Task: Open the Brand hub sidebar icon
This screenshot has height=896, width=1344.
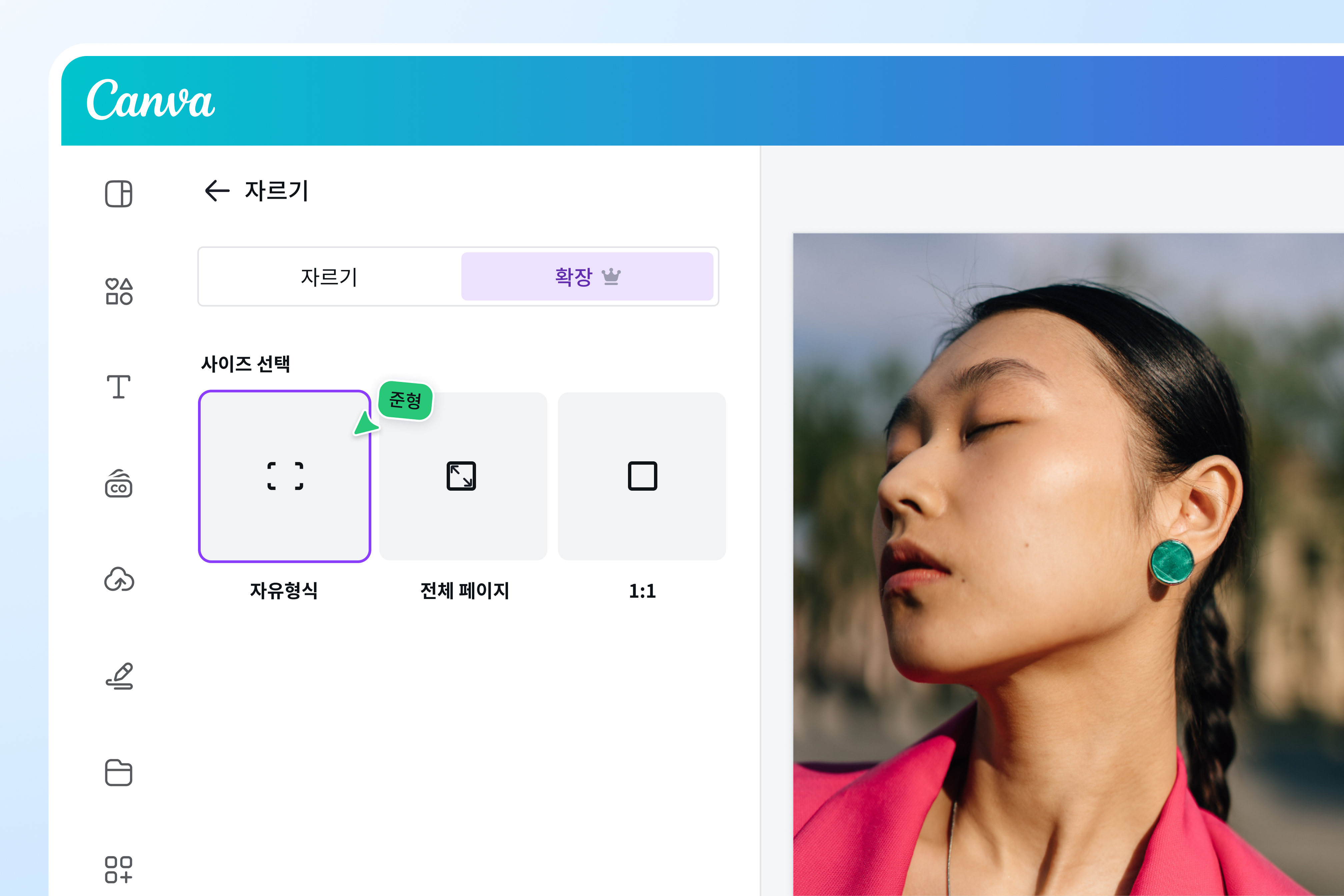Action: click(x=119, y=483)
